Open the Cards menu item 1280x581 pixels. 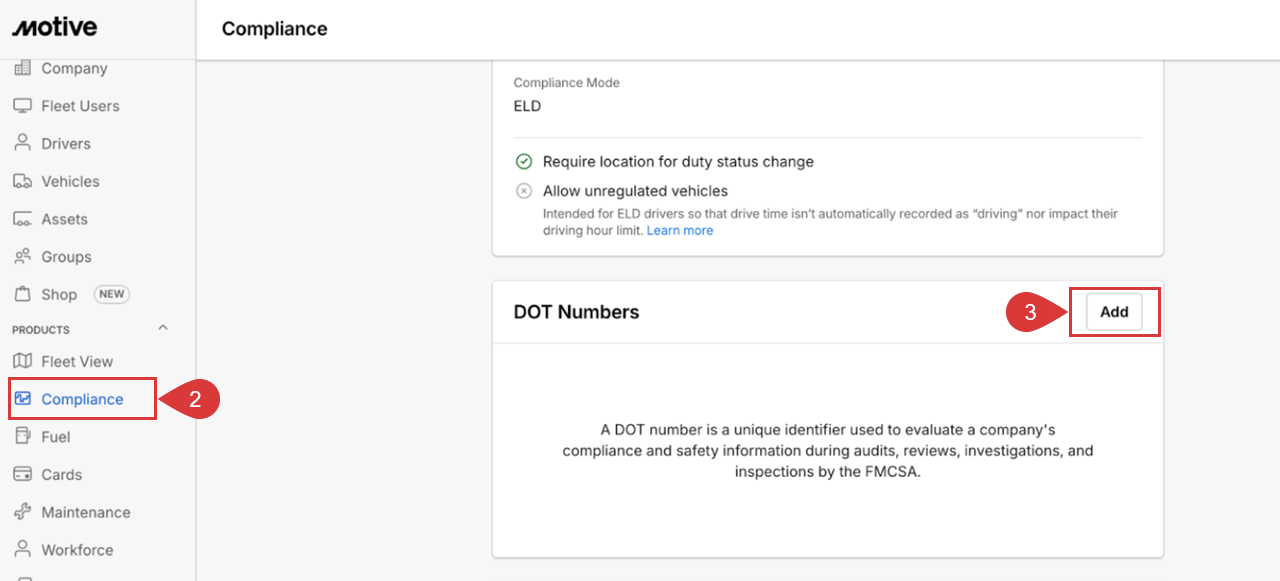pyautogui.click(x=62, y=474)
